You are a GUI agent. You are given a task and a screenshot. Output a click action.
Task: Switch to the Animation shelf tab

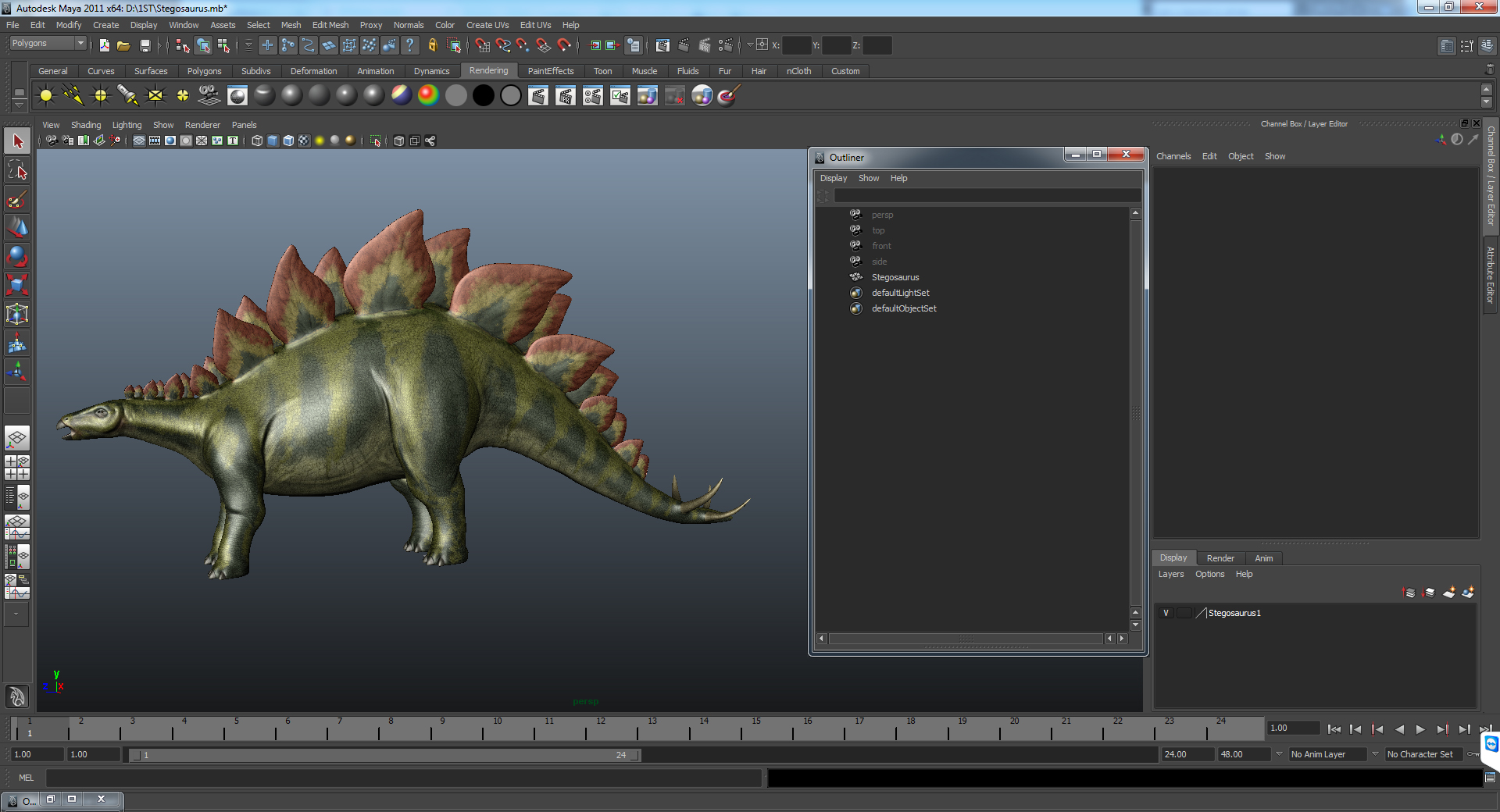(376, 71)
